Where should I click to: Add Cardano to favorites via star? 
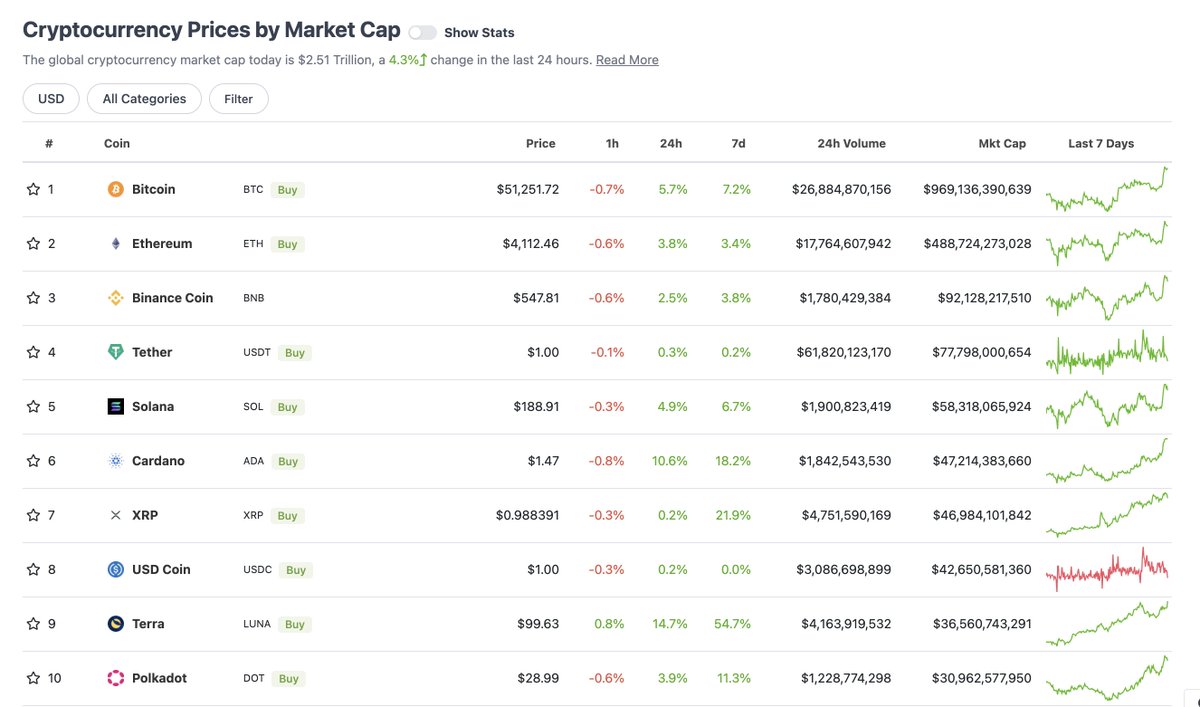(x=33, y=461)
